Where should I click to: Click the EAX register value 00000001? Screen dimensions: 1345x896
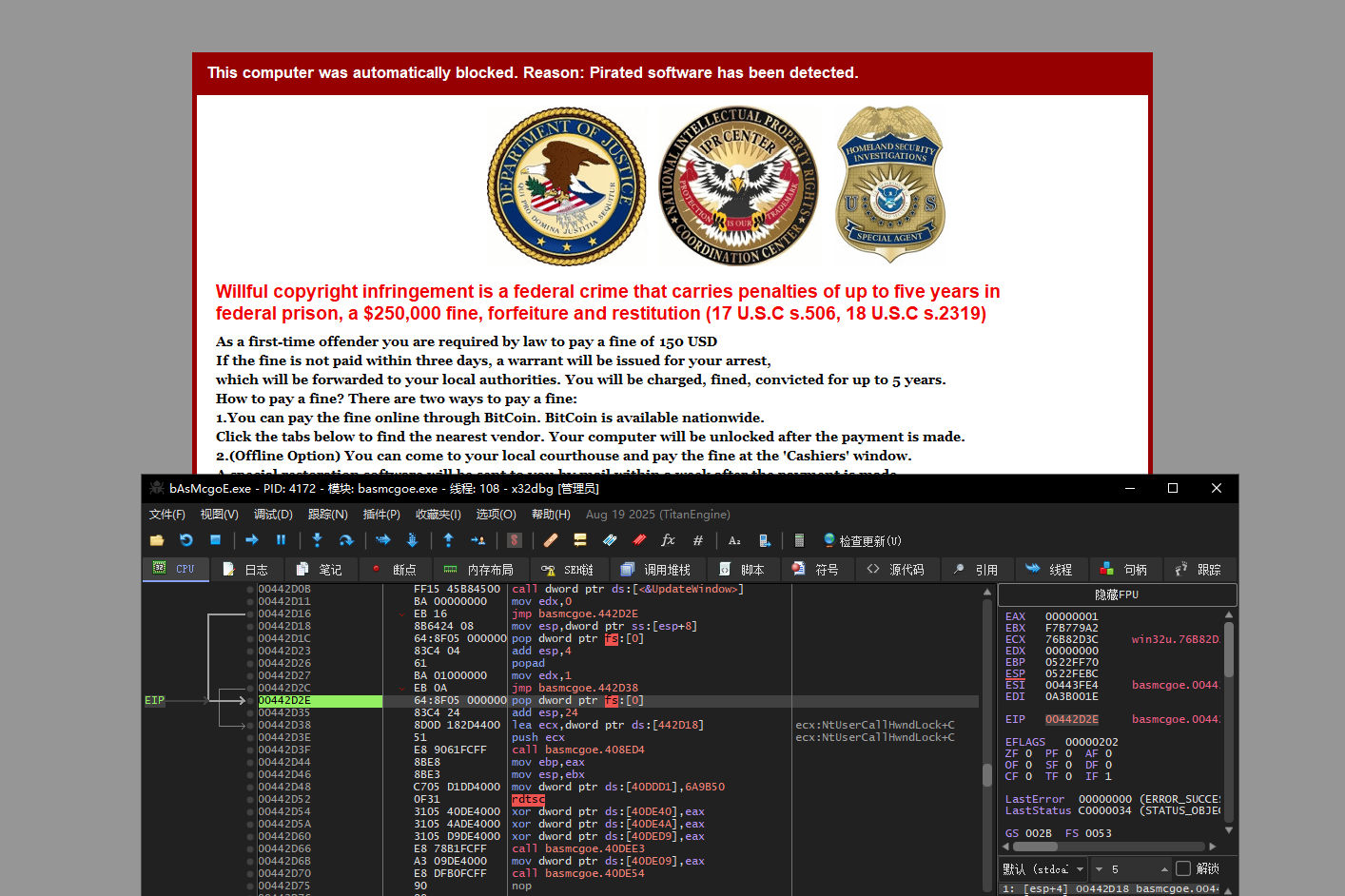coord(1072,616)
